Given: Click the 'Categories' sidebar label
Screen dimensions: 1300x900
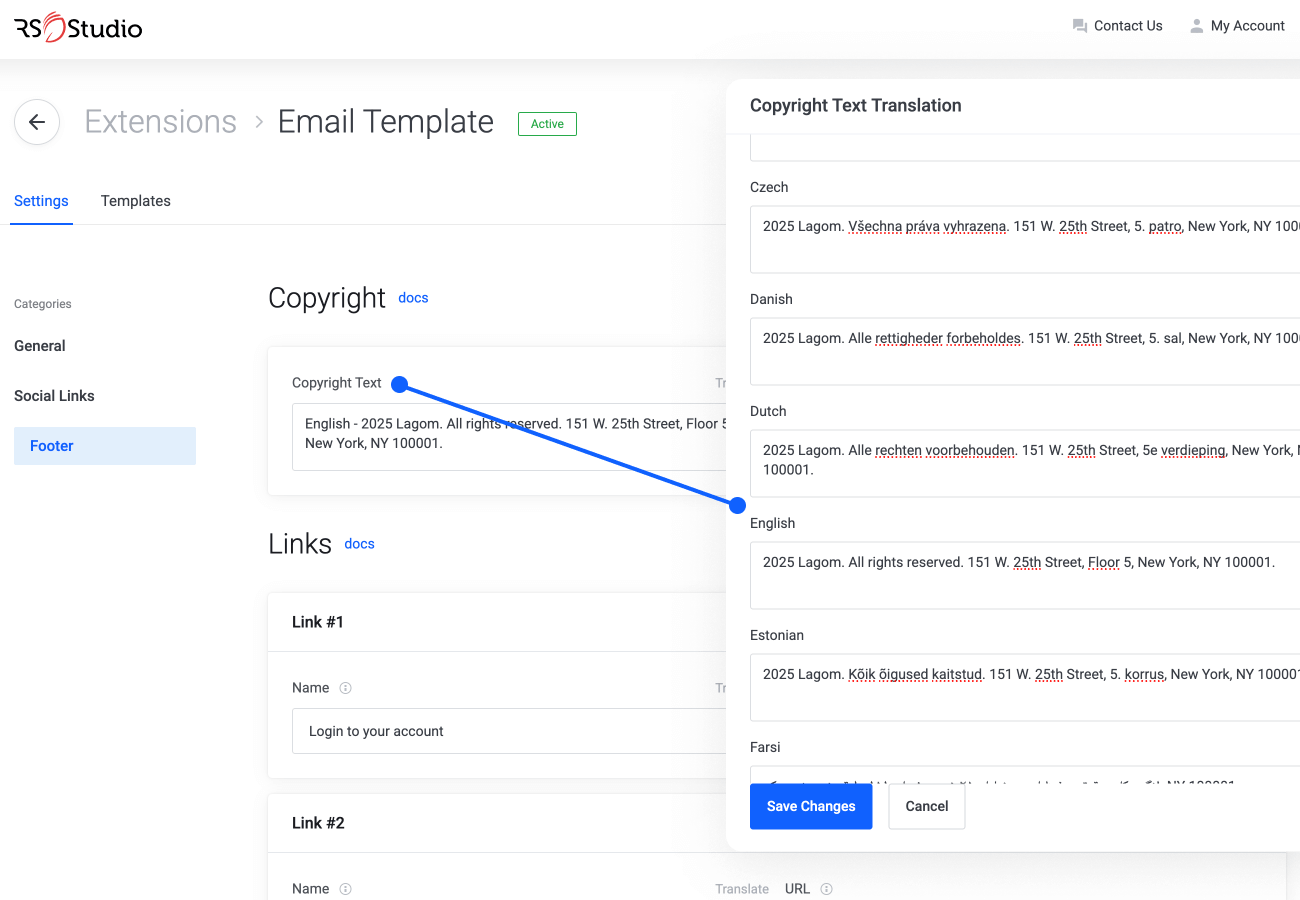Looking at the screenshot, I should [43, 304].
